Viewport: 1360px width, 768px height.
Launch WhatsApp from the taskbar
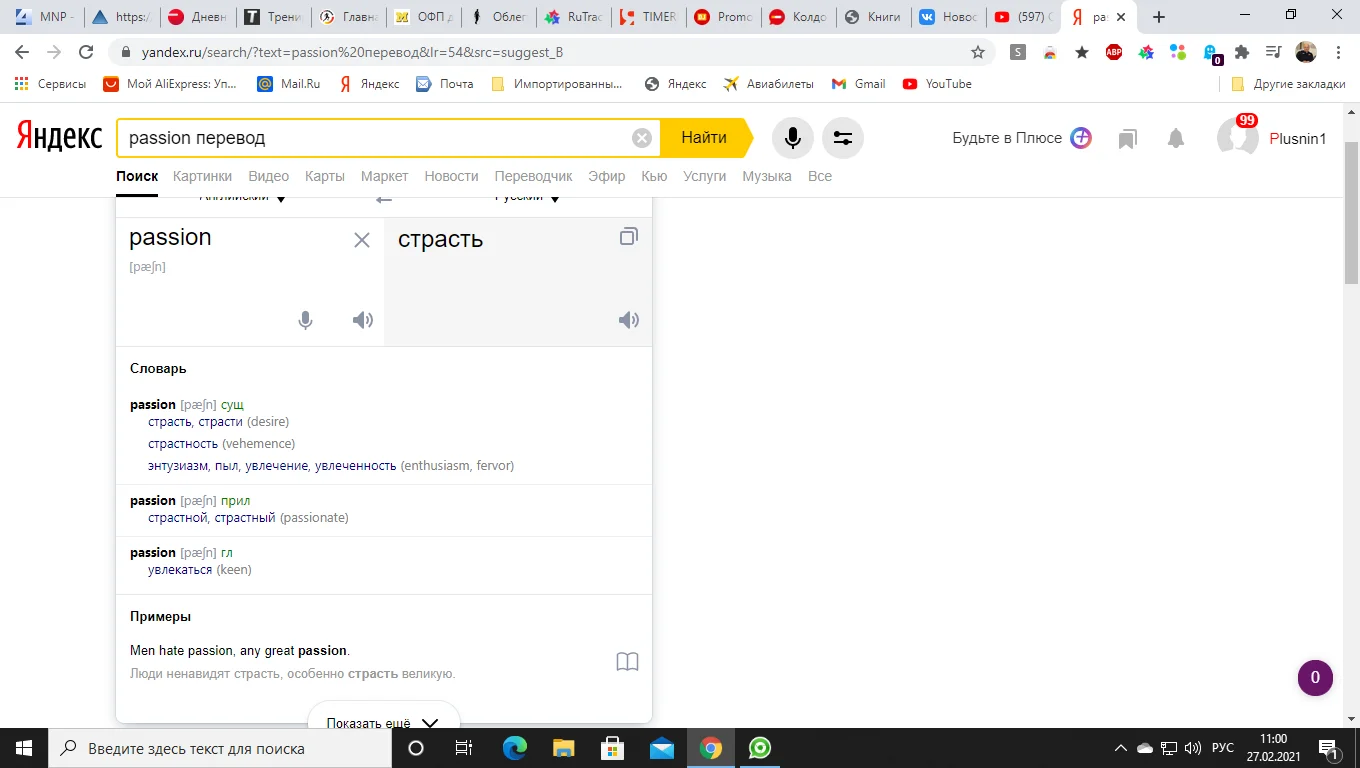pyautogui.click(x=759, y=747)
